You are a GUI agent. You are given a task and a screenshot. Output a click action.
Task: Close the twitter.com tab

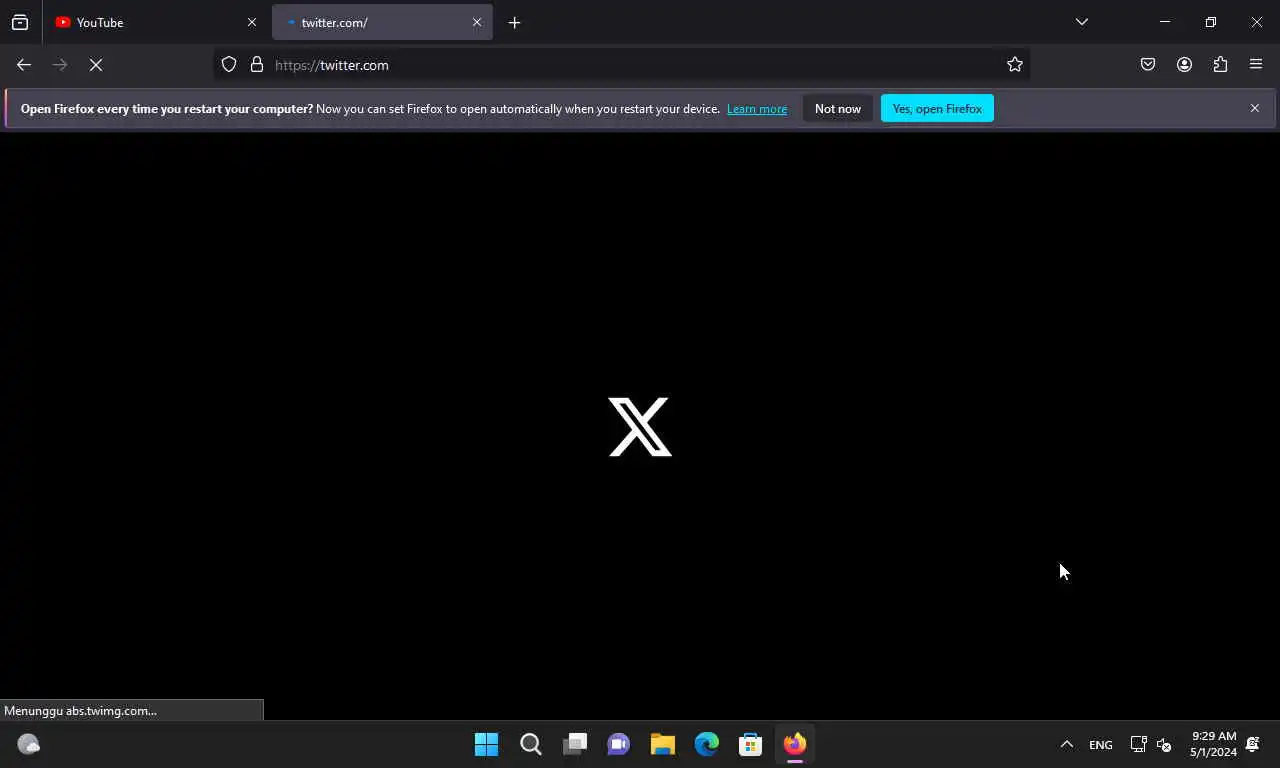[477, 22]
